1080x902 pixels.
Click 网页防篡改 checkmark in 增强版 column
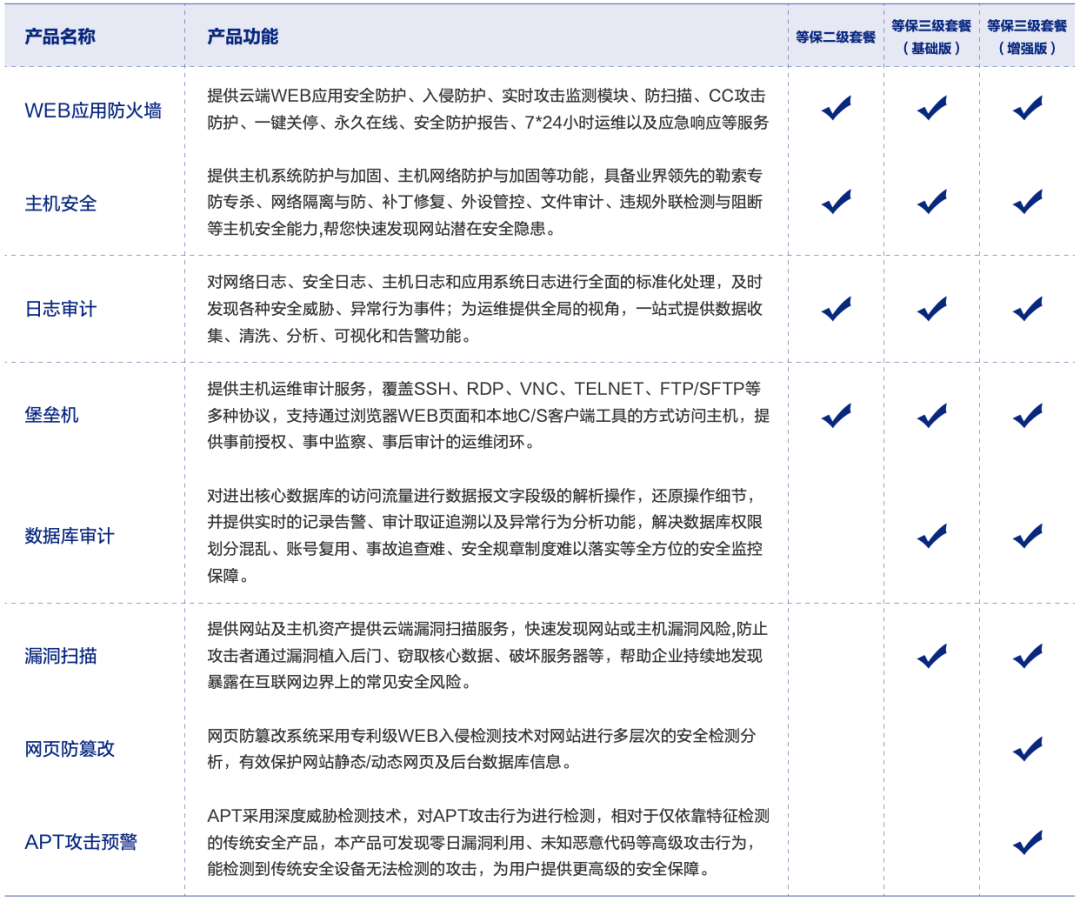click(1027, 748)
